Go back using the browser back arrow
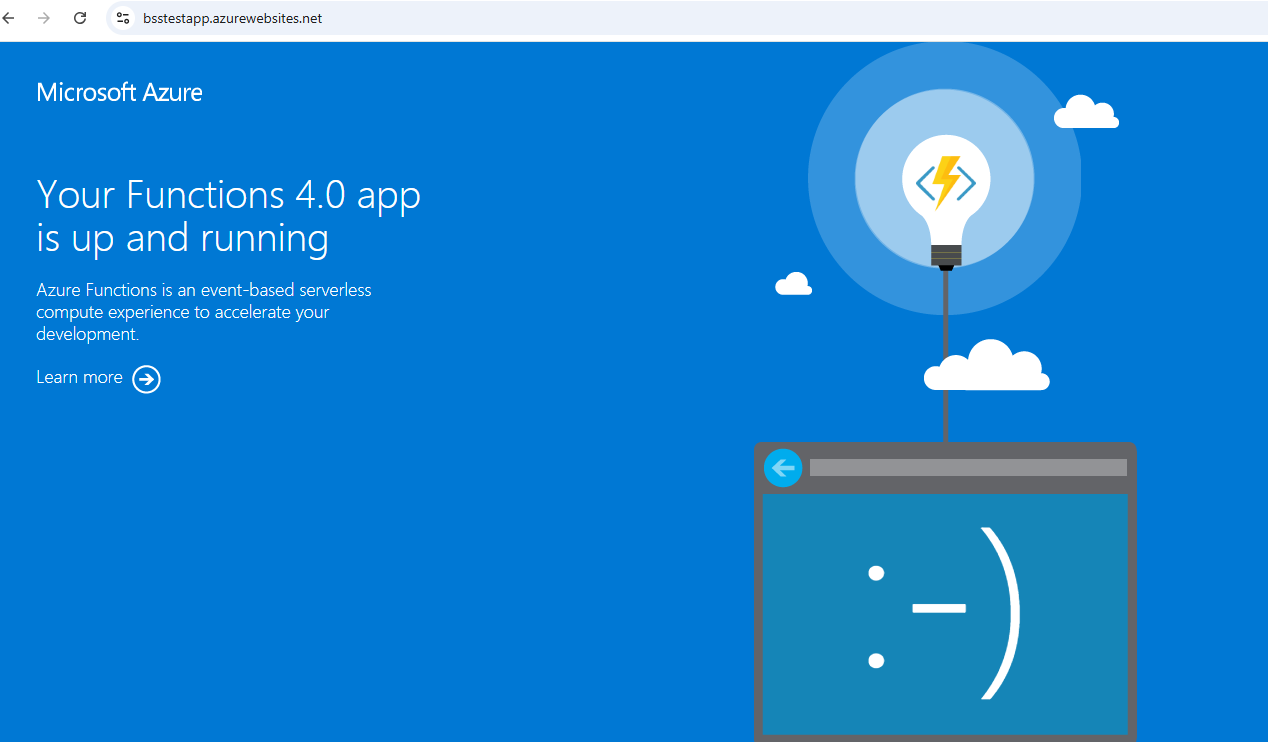The width and height of the screenshot is (1268, 742). click(x=8, y=18)
